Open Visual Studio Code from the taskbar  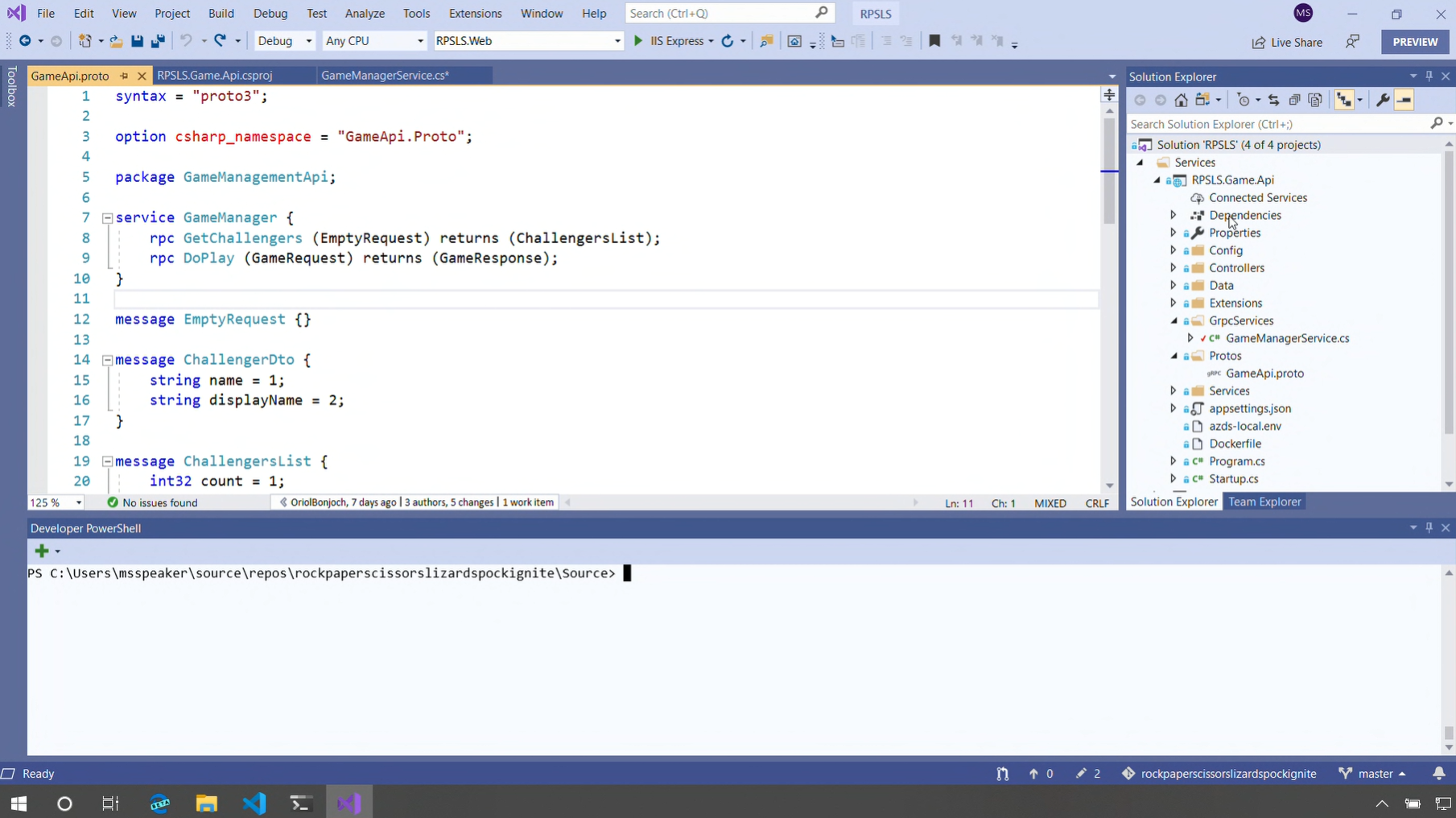point(254,803)
